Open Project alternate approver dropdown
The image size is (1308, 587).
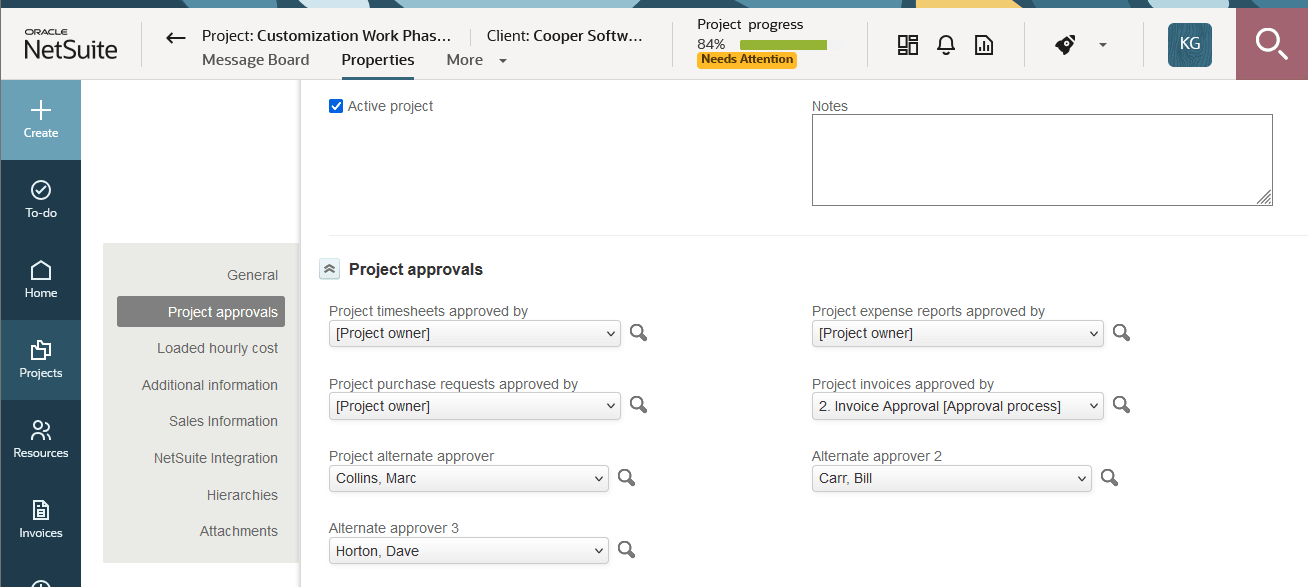point(468,478)
